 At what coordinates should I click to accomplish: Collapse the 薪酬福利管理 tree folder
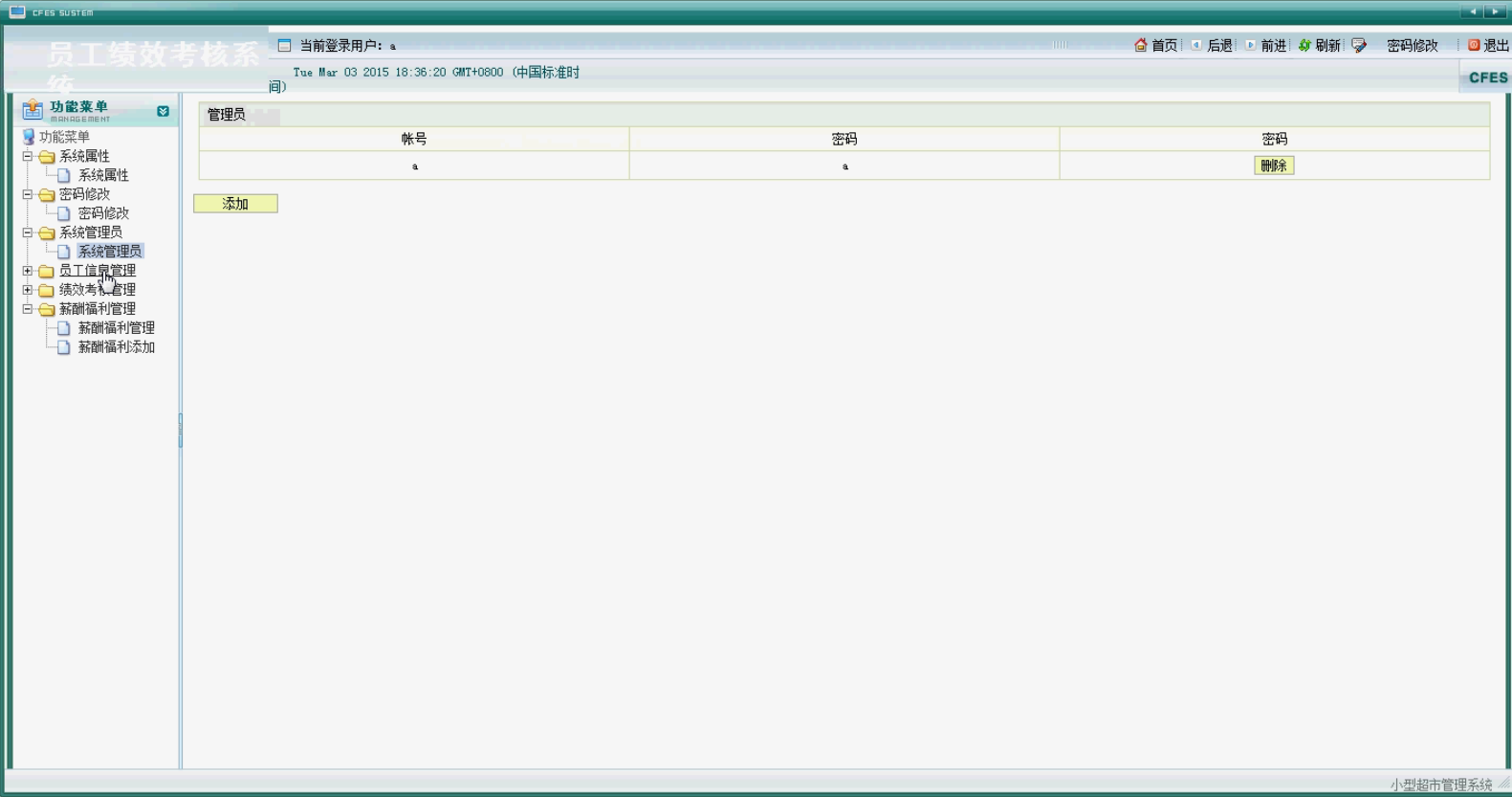(x=28, y=309)
